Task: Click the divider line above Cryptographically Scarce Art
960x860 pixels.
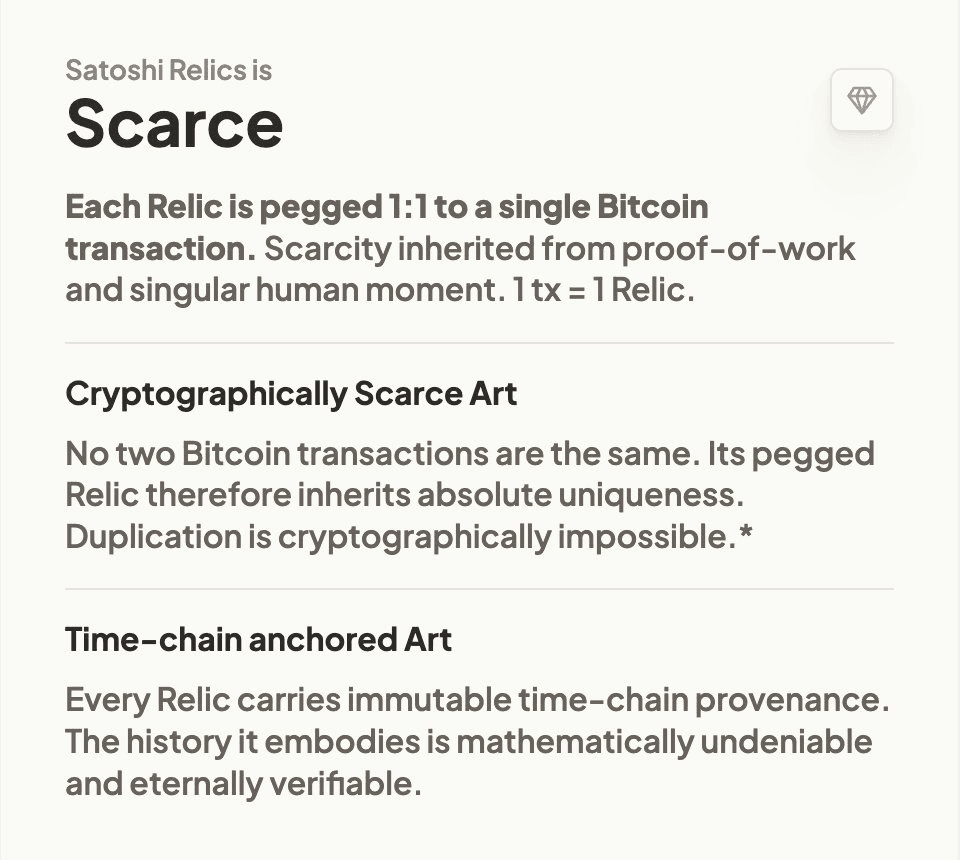Action: click(480, 341)
